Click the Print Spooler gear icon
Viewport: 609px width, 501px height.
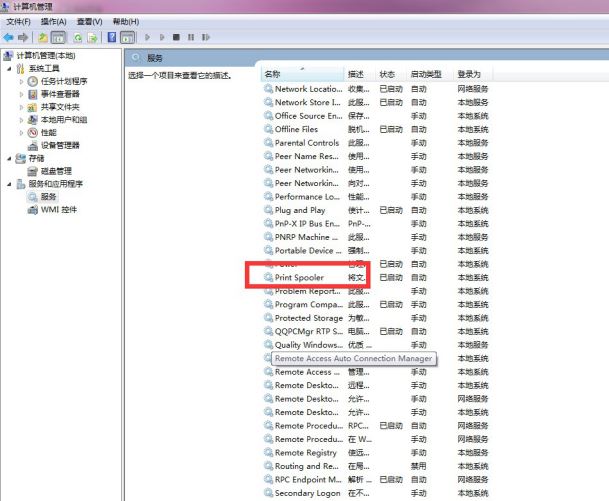click(x=268, y=277)
